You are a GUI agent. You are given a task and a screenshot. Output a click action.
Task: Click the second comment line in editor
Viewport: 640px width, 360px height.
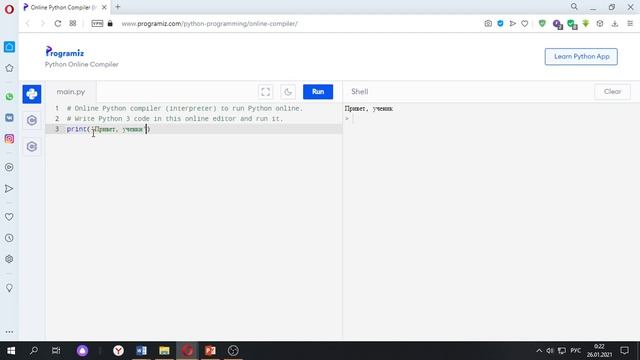click(x=175, y=119)
